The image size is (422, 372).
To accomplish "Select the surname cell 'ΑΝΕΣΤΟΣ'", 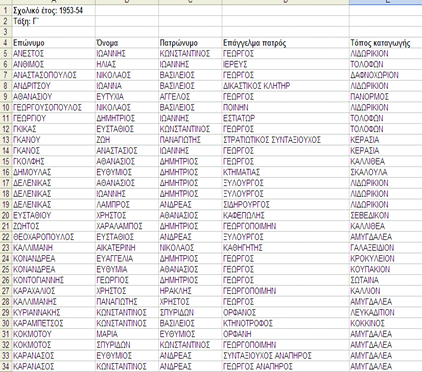I will click(53, 54).
